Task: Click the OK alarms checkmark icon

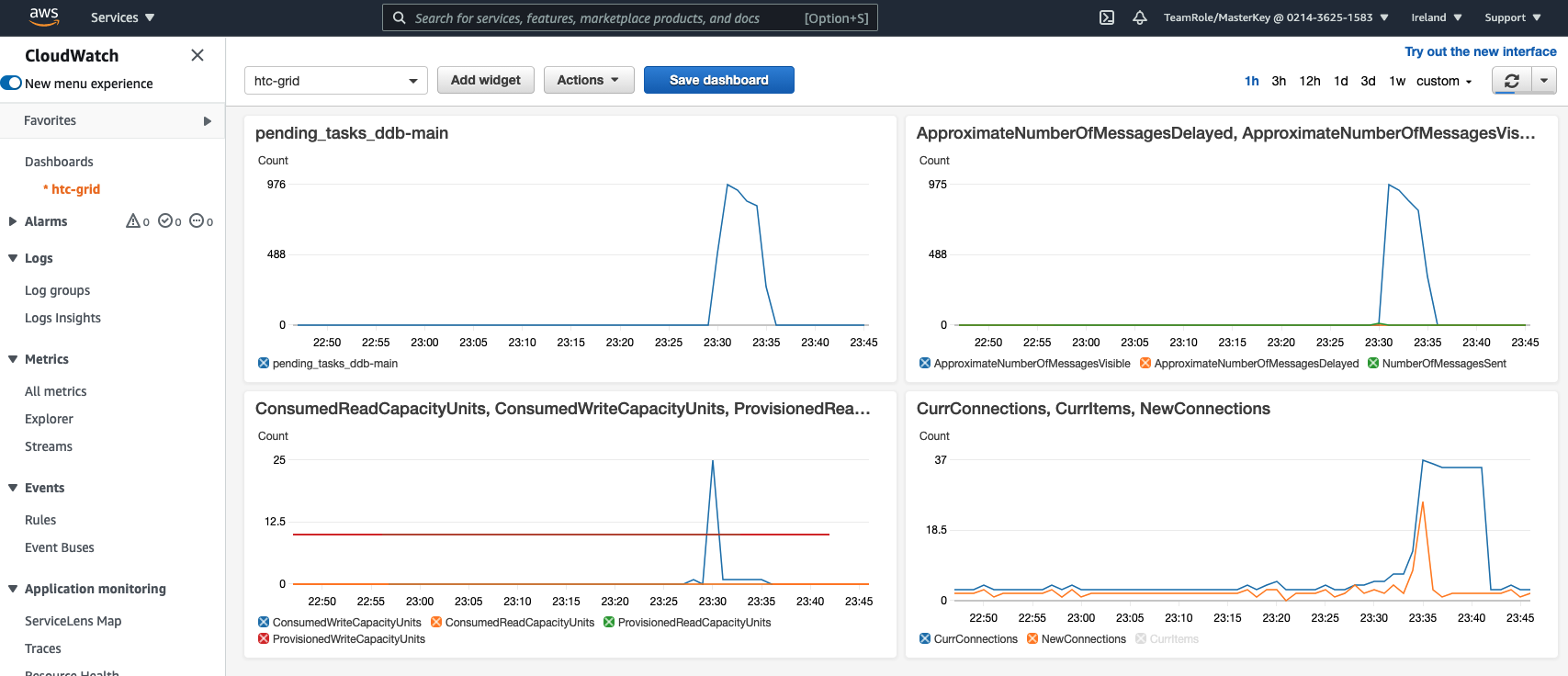Action: pyautogui.click(x=165, y=221)
